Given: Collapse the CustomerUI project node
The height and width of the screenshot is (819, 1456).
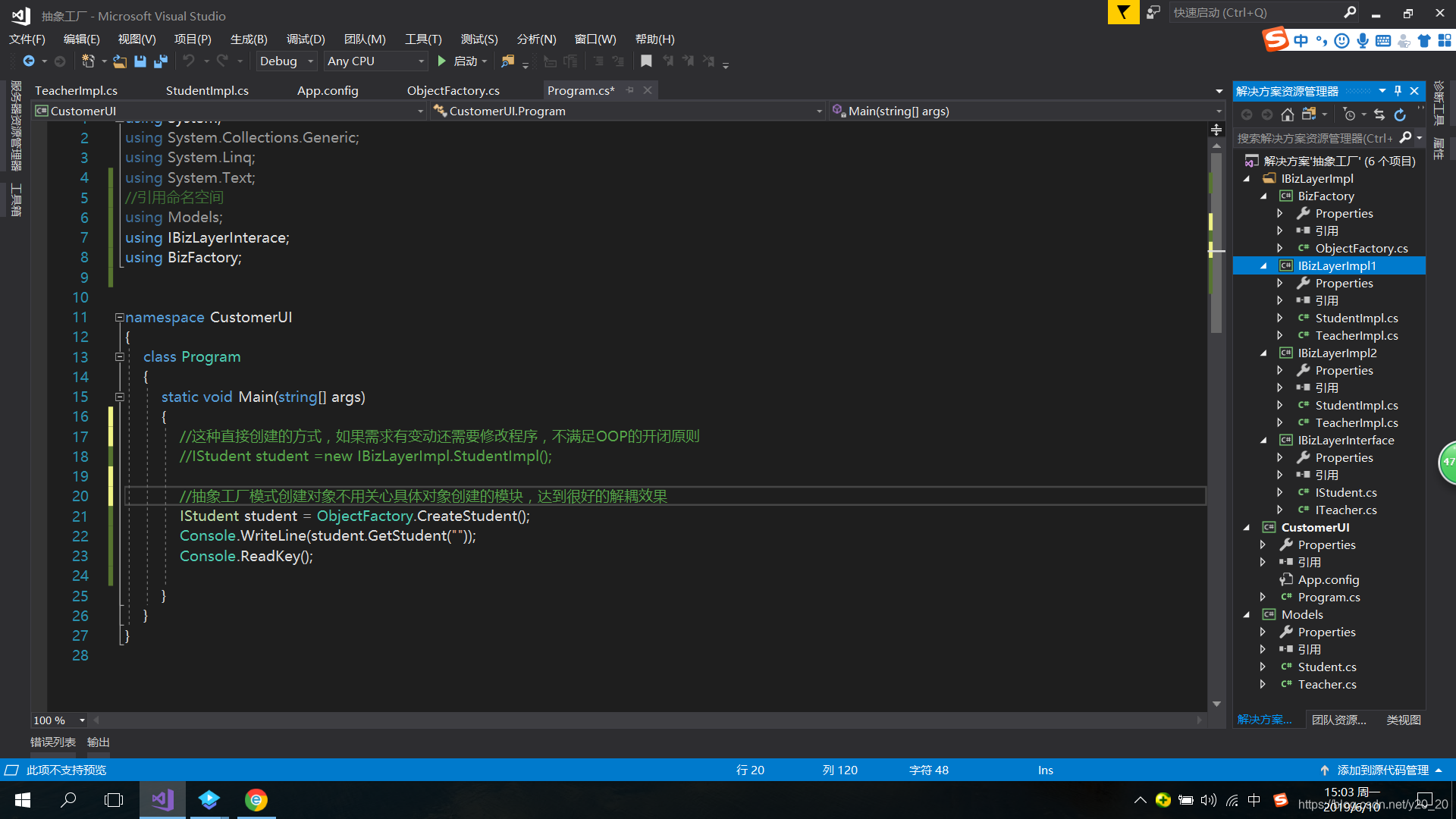Looking at the screenshot, I should tap(1247, 528).
